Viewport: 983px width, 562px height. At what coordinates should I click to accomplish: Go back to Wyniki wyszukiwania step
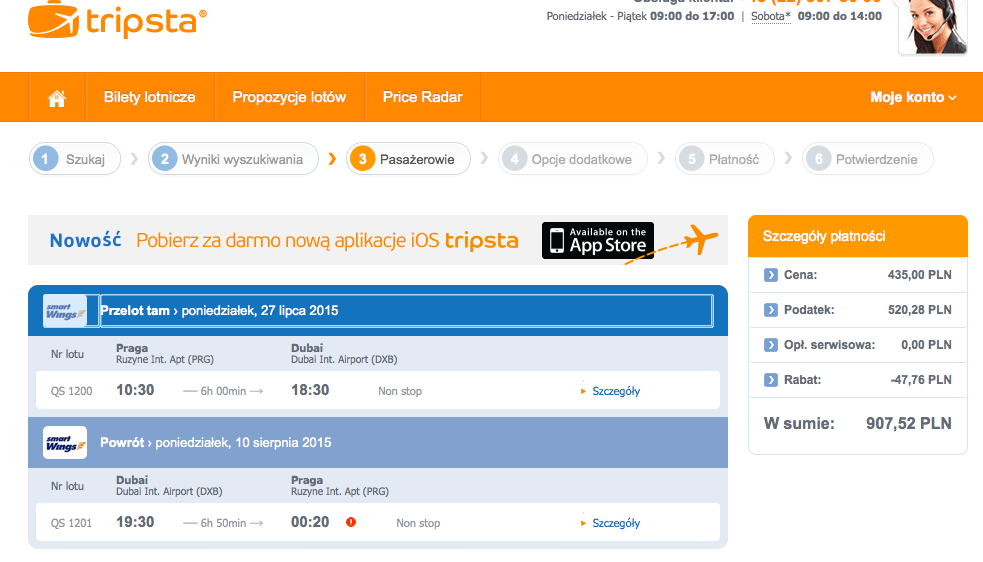(233, 159)
